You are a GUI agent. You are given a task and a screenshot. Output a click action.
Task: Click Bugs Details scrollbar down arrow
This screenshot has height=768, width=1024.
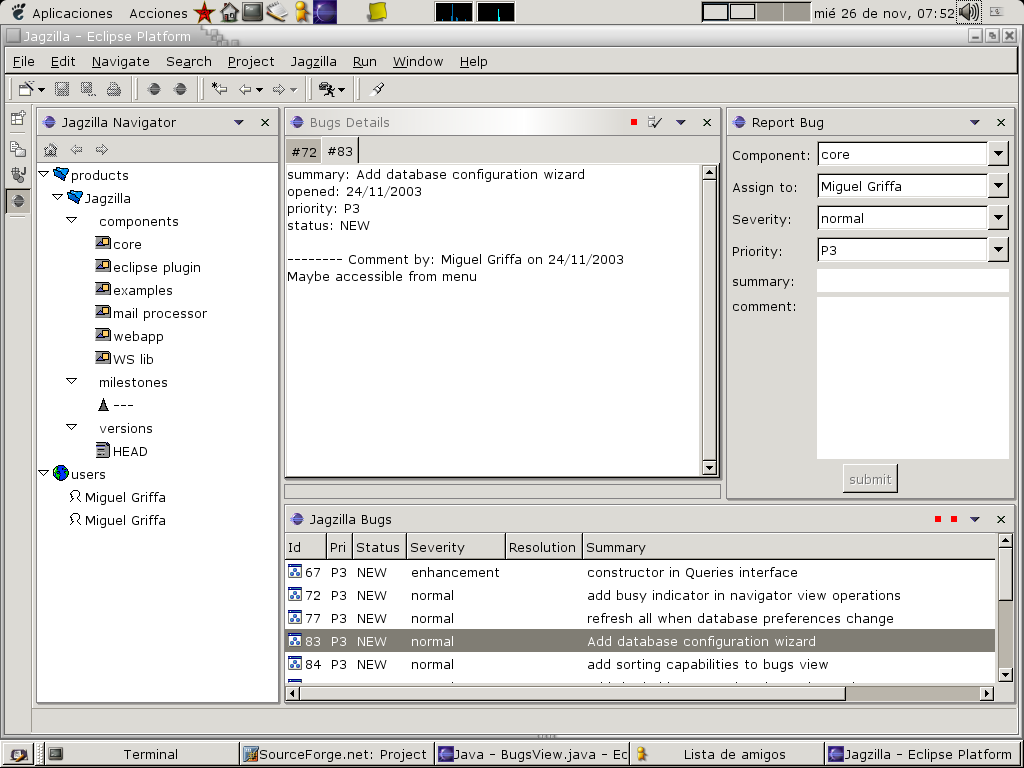click(709, 467)
